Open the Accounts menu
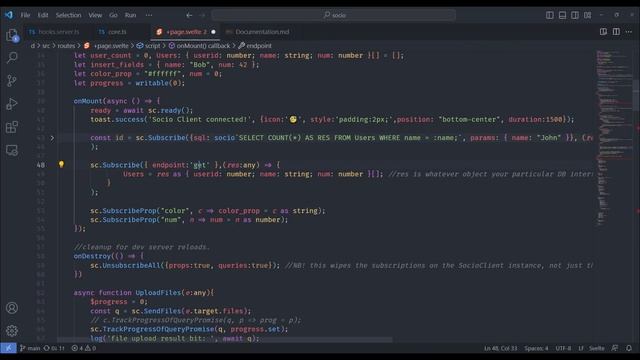Image resolution: width=640 pixels, height=360 pixels. coord(12,308)
